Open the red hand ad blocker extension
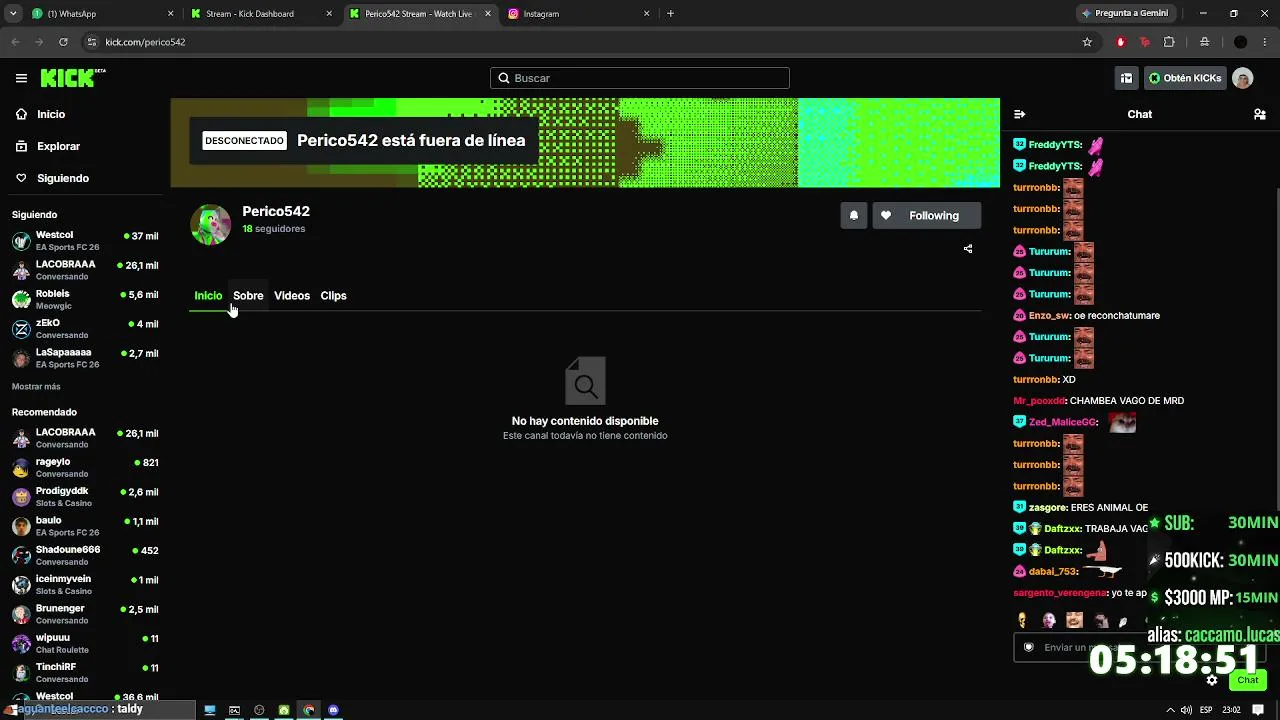 point(1120,42)
